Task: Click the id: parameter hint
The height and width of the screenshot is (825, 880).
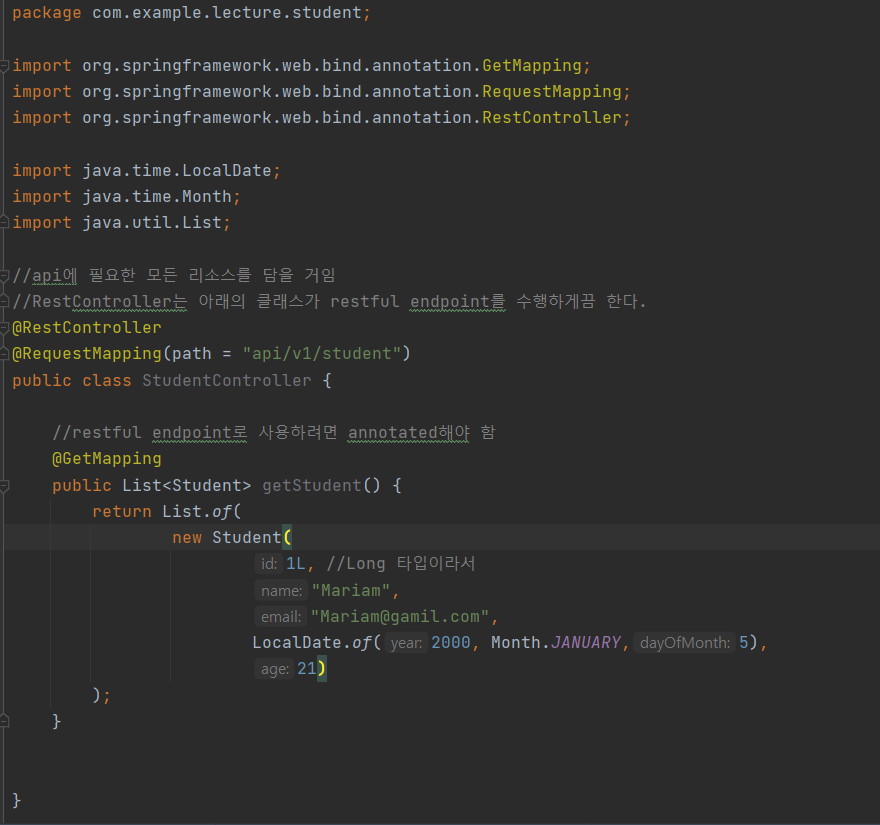Action: tap(269, 564)
